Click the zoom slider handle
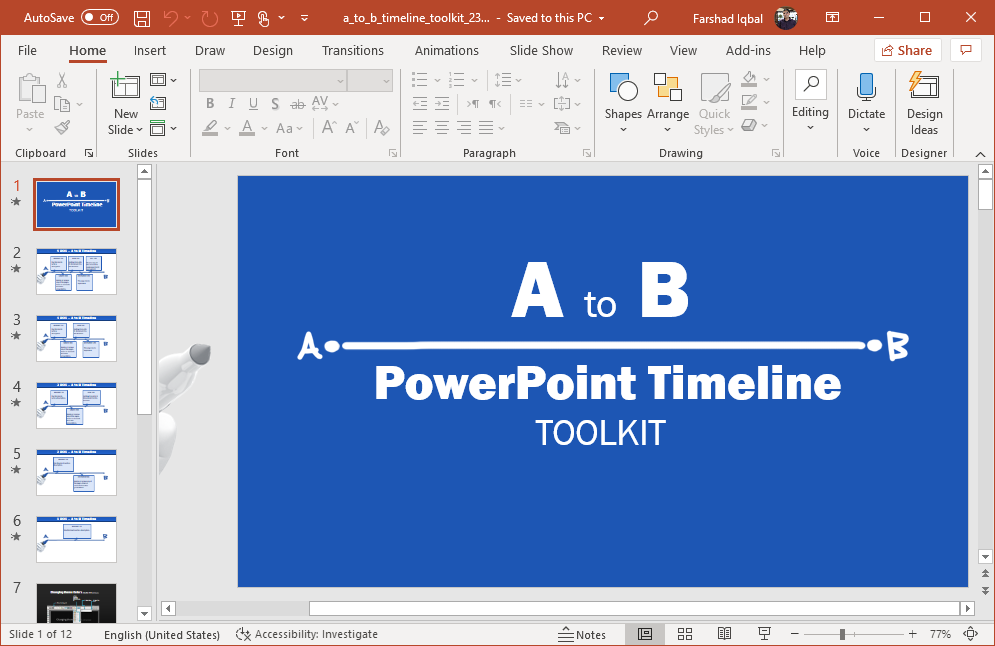Image resolution: width=995 pixels, height=646 pixels. coord(842,634)
